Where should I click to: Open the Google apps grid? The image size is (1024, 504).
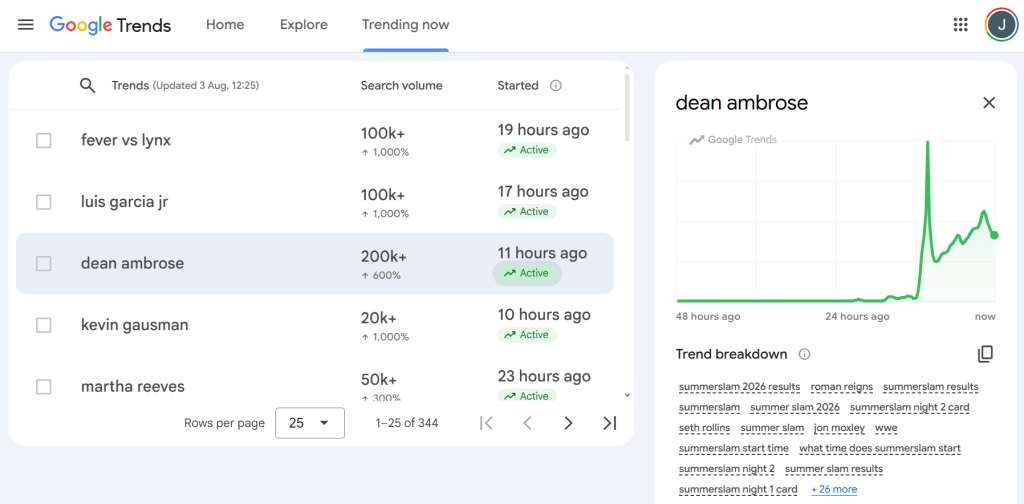tap(960, 25)
